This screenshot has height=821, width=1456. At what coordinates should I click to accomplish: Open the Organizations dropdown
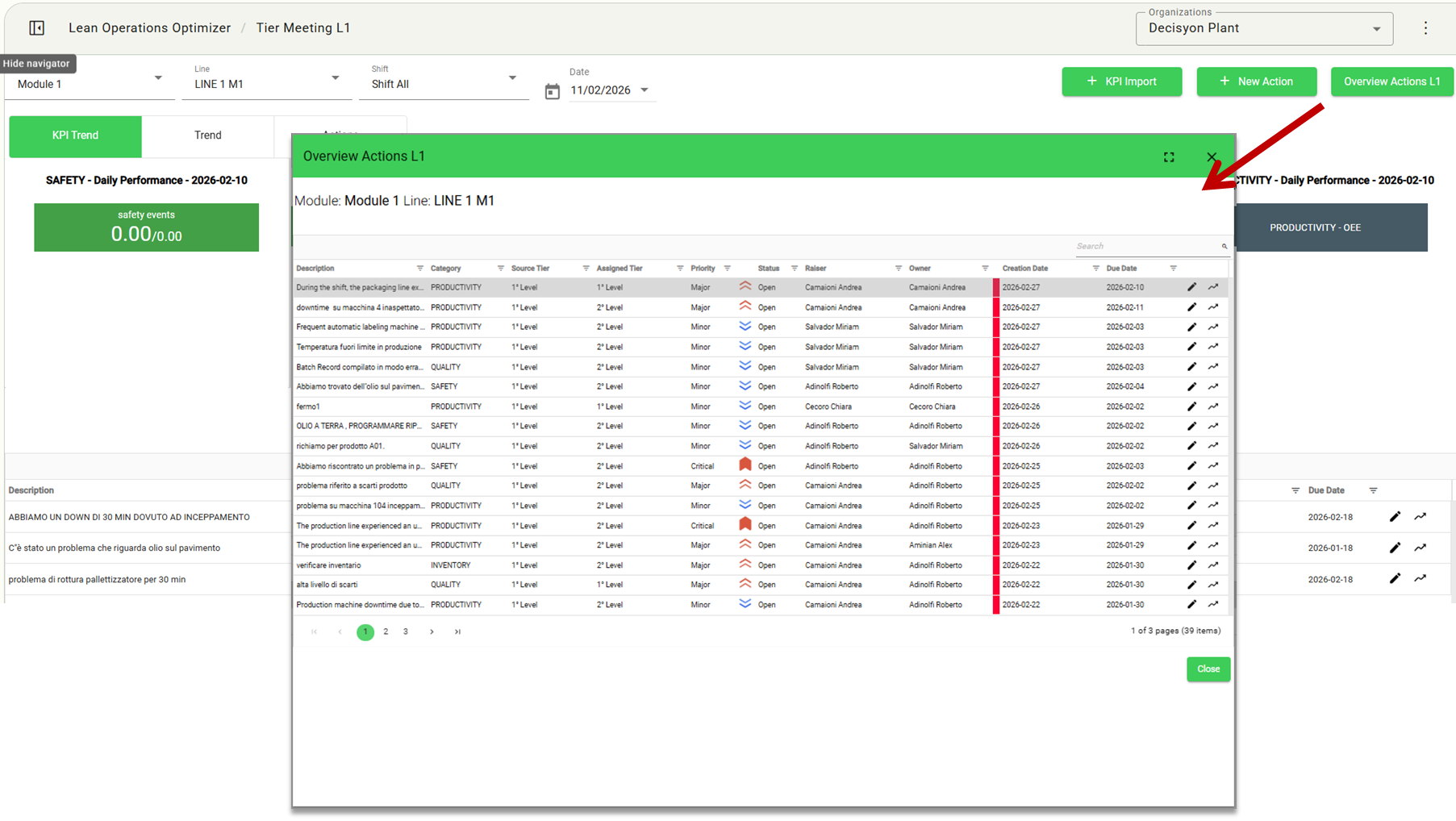pyautogui.click(x=1263, y=29)
